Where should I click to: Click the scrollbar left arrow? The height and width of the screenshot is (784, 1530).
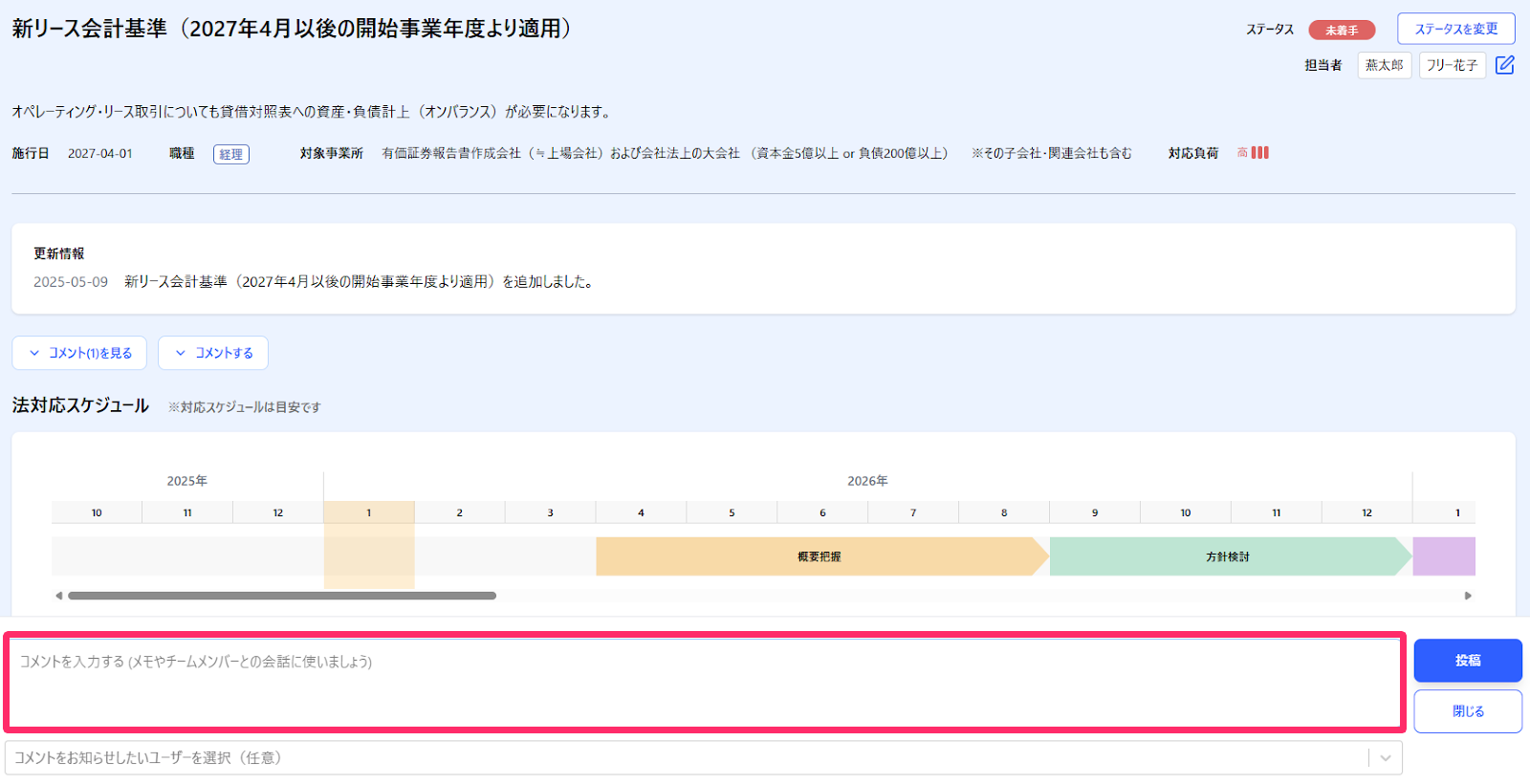coord(58,596)
